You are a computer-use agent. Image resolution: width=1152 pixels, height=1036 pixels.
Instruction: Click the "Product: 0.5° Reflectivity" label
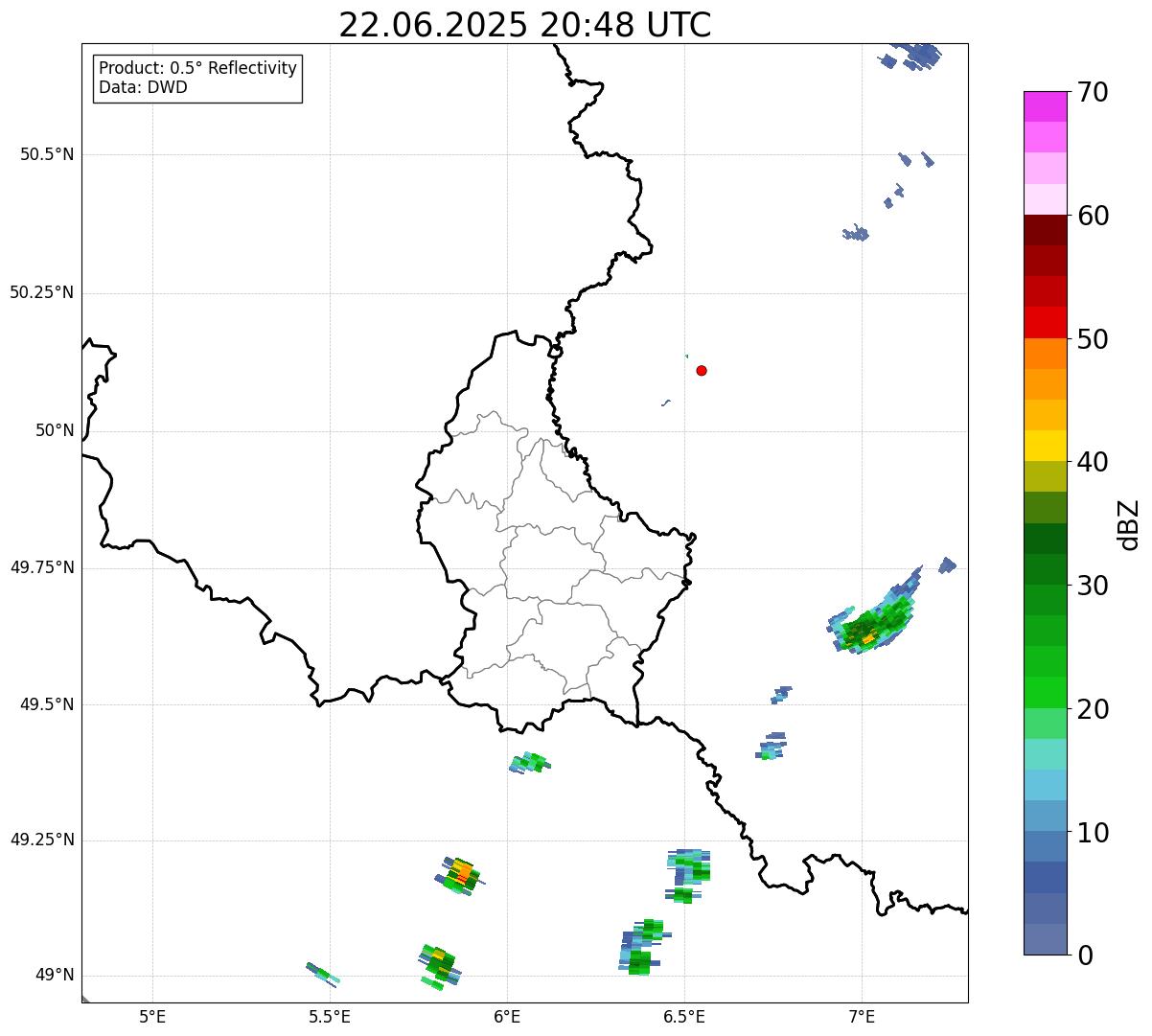click(197, 69)
